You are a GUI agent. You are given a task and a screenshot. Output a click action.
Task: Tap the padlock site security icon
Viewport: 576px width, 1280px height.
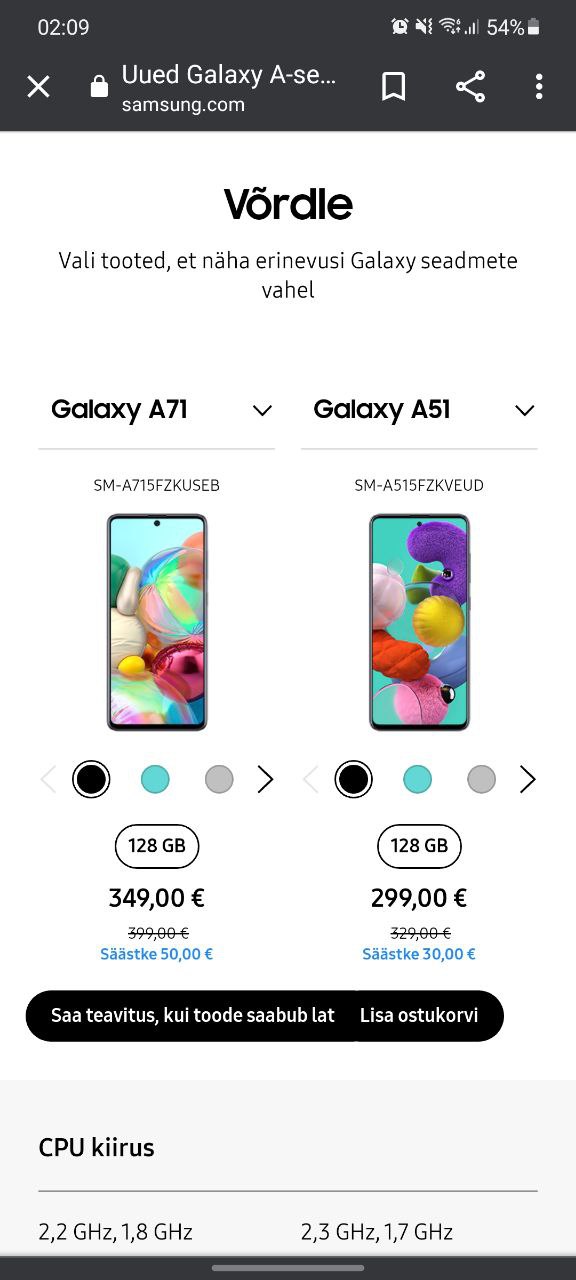(x=99, y=87)
